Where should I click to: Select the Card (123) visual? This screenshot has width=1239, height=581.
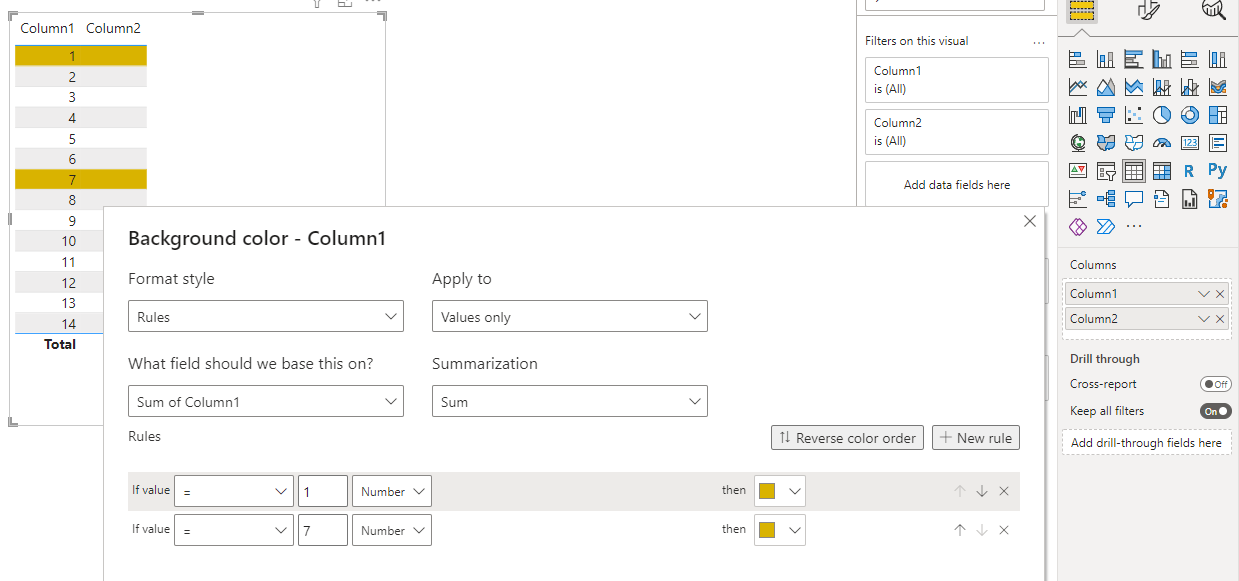point(1189,143)
